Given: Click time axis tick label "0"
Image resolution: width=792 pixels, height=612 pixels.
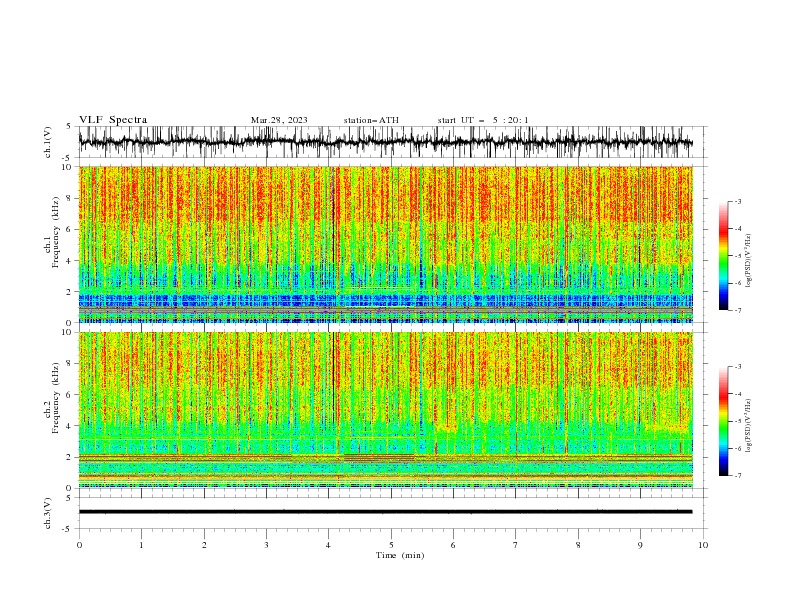Looking at the screenshot, I should click(79, 545).
